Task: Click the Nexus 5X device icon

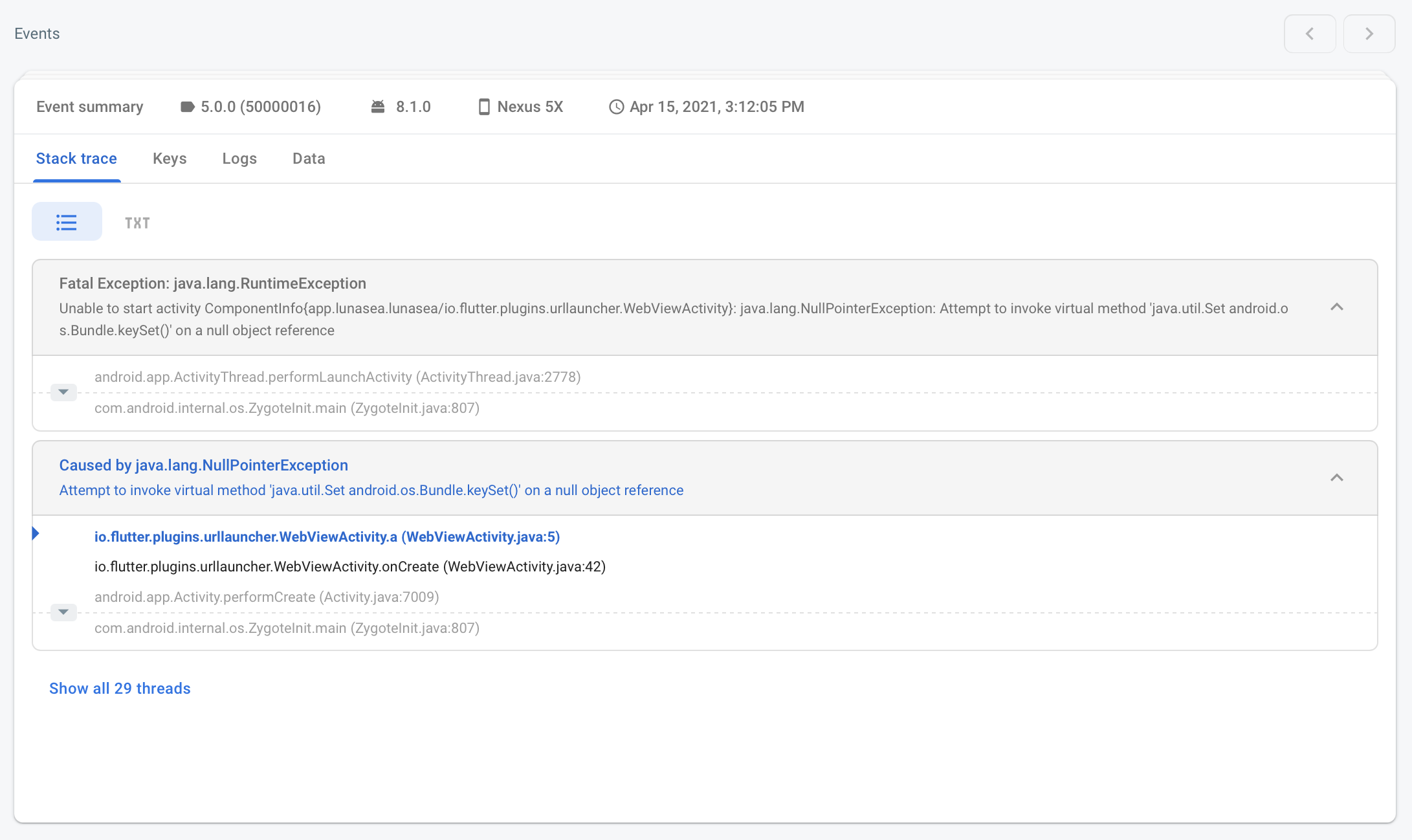Action: pos(484,107)
